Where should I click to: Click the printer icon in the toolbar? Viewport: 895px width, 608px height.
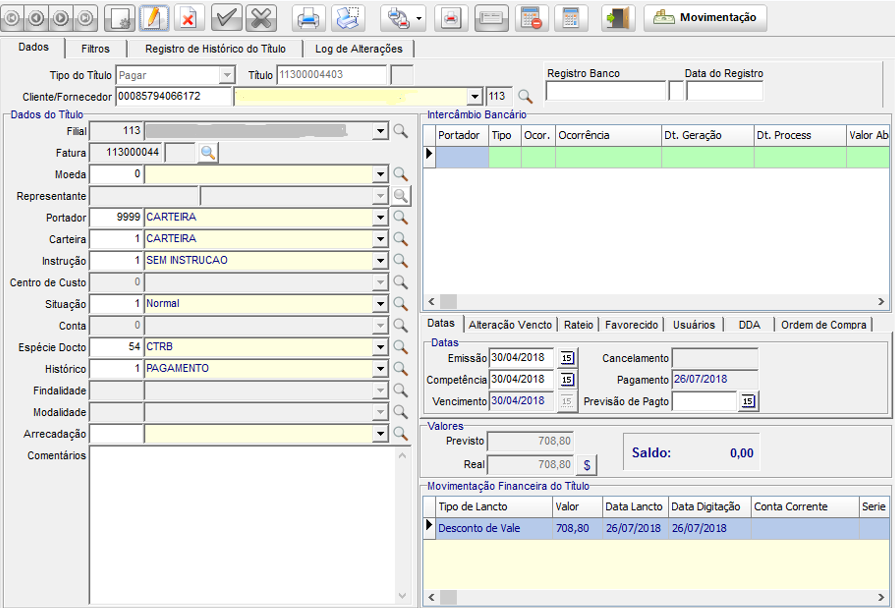point(309,18)
